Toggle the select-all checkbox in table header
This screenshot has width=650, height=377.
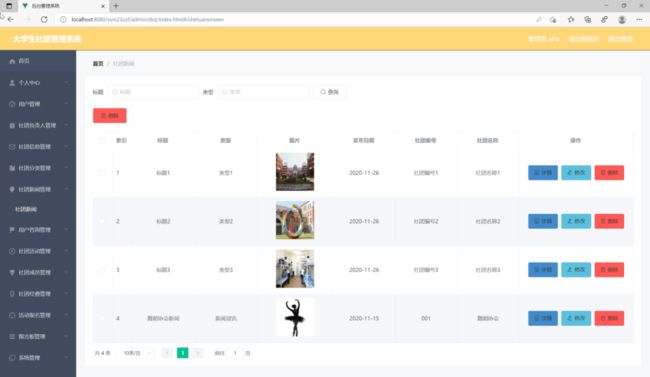(102, 140)
